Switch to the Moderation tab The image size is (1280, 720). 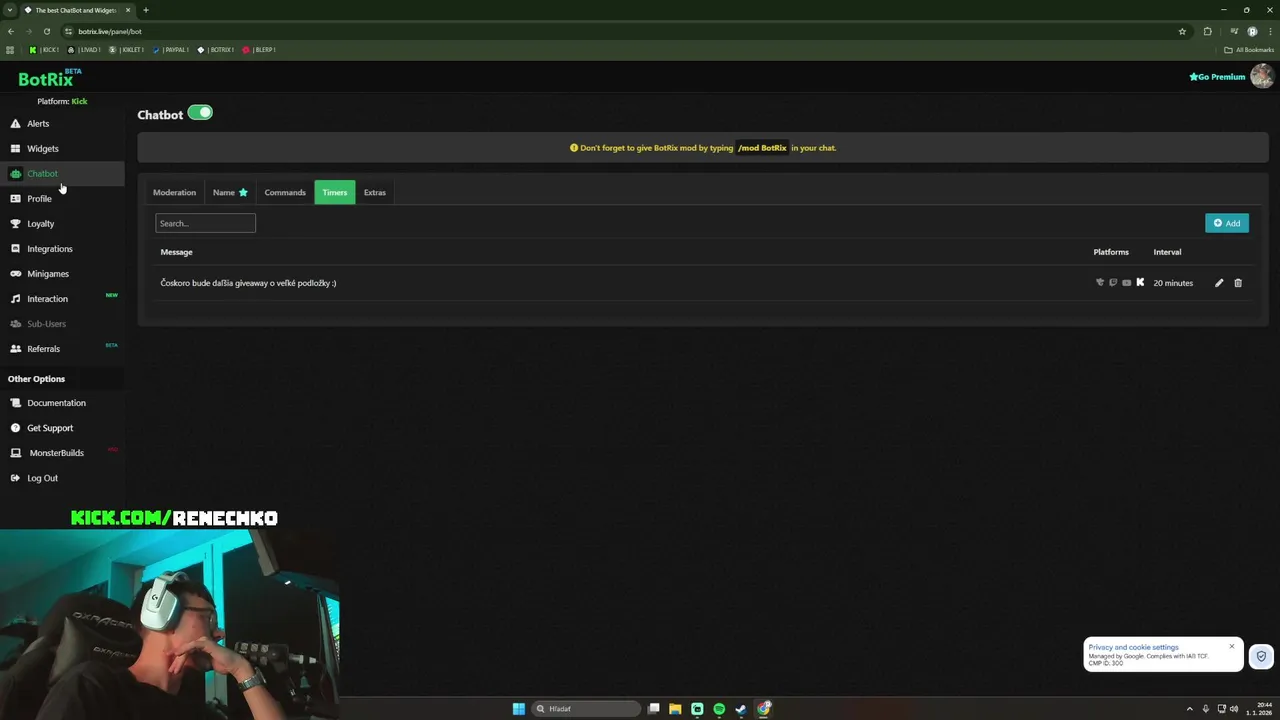point(174,193)
